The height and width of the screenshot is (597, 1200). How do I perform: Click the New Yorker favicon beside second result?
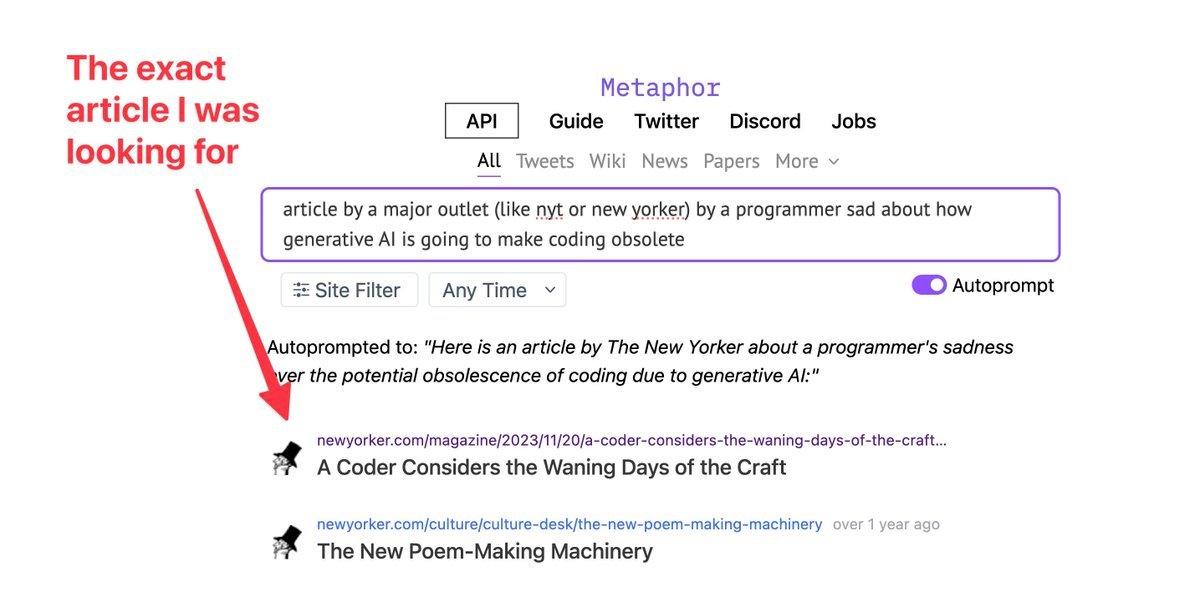[287, 541]
